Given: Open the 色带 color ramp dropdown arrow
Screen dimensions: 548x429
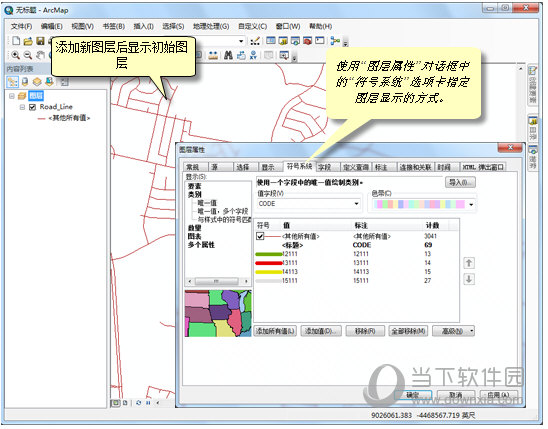Looking at the screenshot, I should pos(471,205).
